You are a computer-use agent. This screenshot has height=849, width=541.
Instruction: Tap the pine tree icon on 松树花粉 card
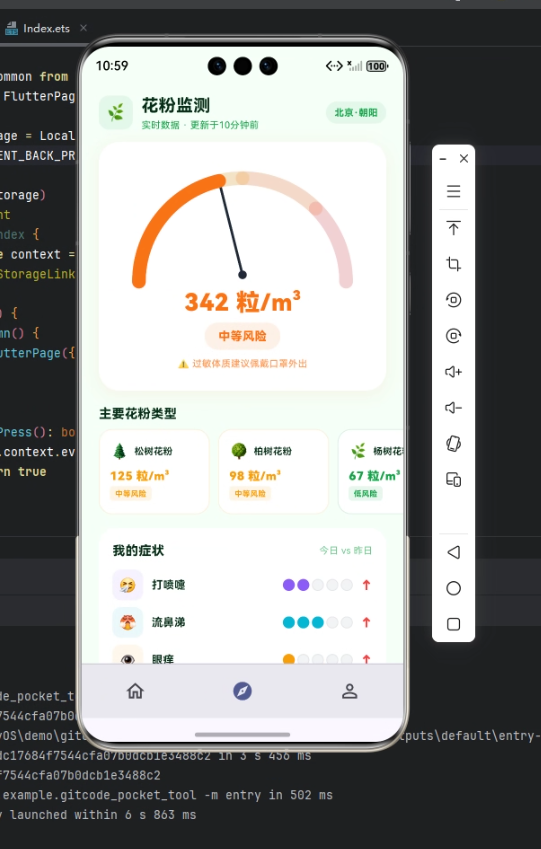[119, 450]
